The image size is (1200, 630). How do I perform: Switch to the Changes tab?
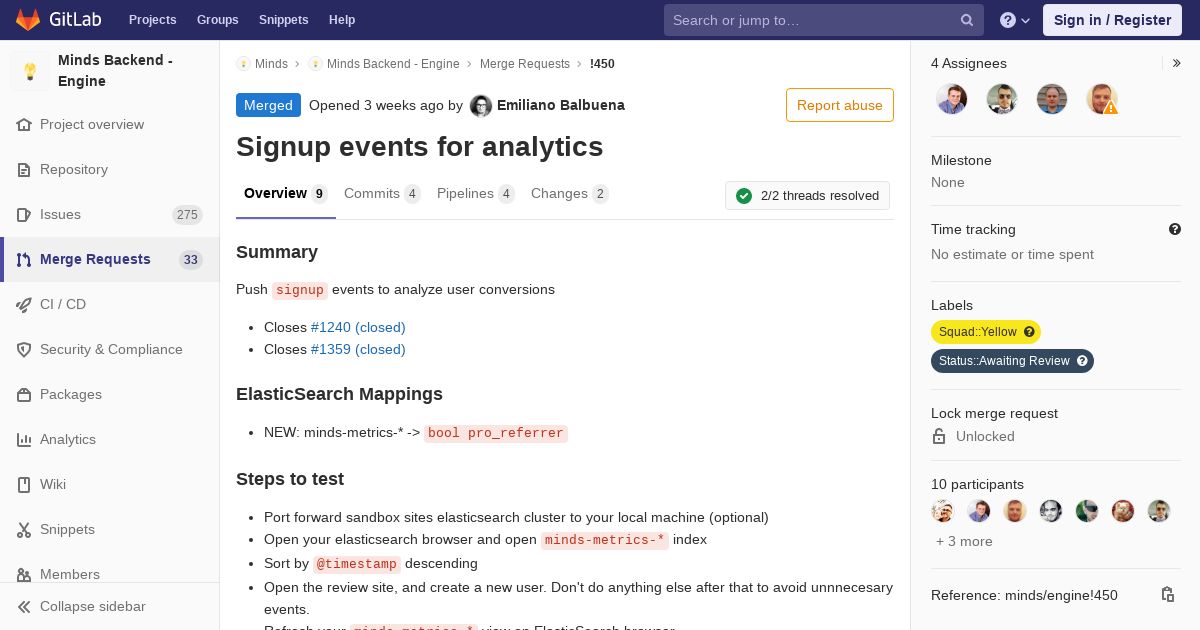point(570,194)
